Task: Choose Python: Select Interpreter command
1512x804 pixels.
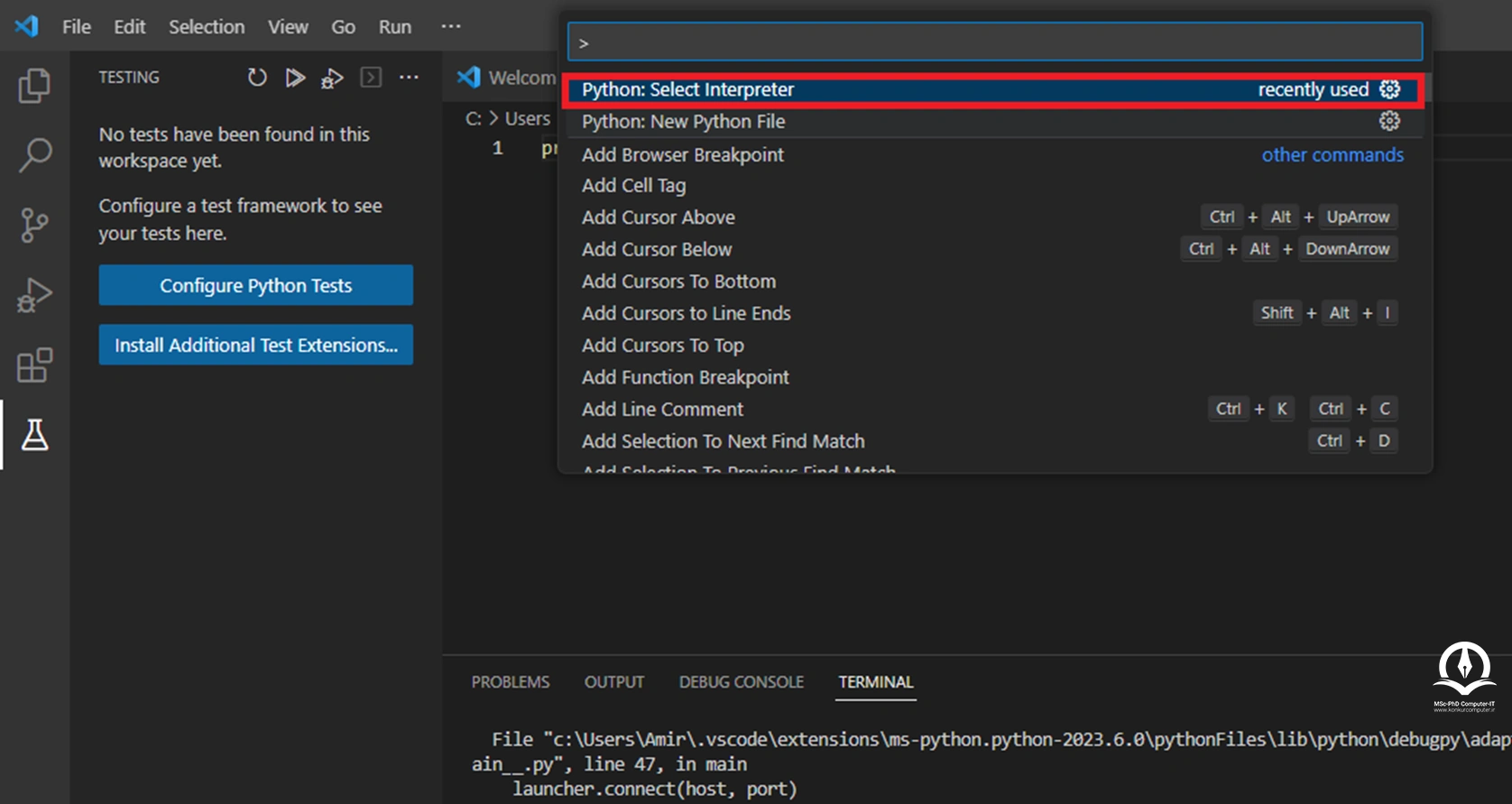Action: tap(993, 89)
